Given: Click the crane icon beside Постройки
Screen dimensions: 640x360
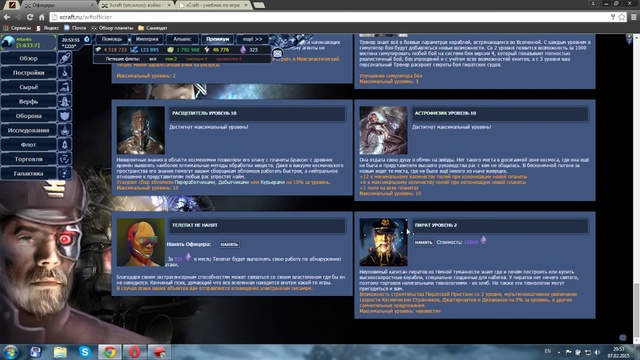Looking at the screenshot, I should (x=64, y=73).
